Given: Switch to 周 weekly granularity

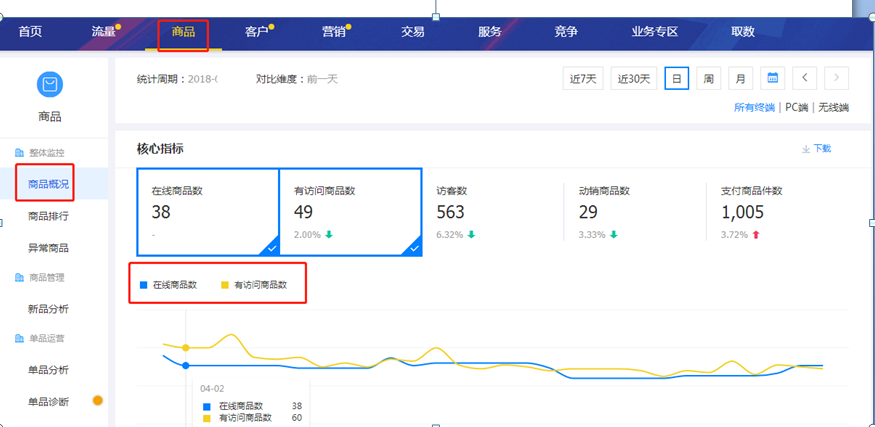Looking at the screenshot, I should 708,78.
